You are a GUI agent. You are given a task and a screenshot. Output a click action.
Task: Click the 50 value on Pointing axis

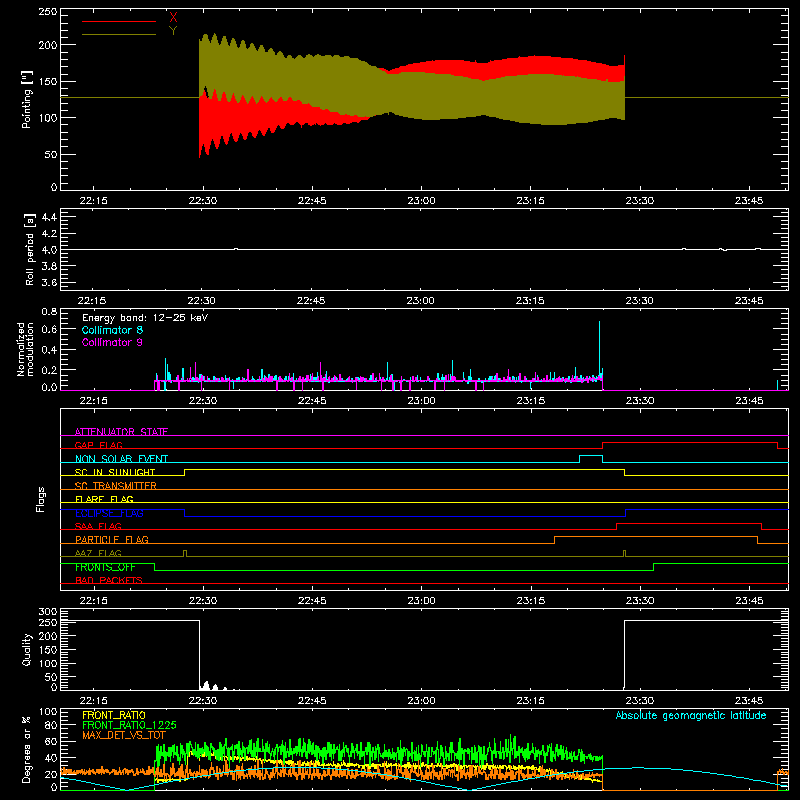[51, 155]
